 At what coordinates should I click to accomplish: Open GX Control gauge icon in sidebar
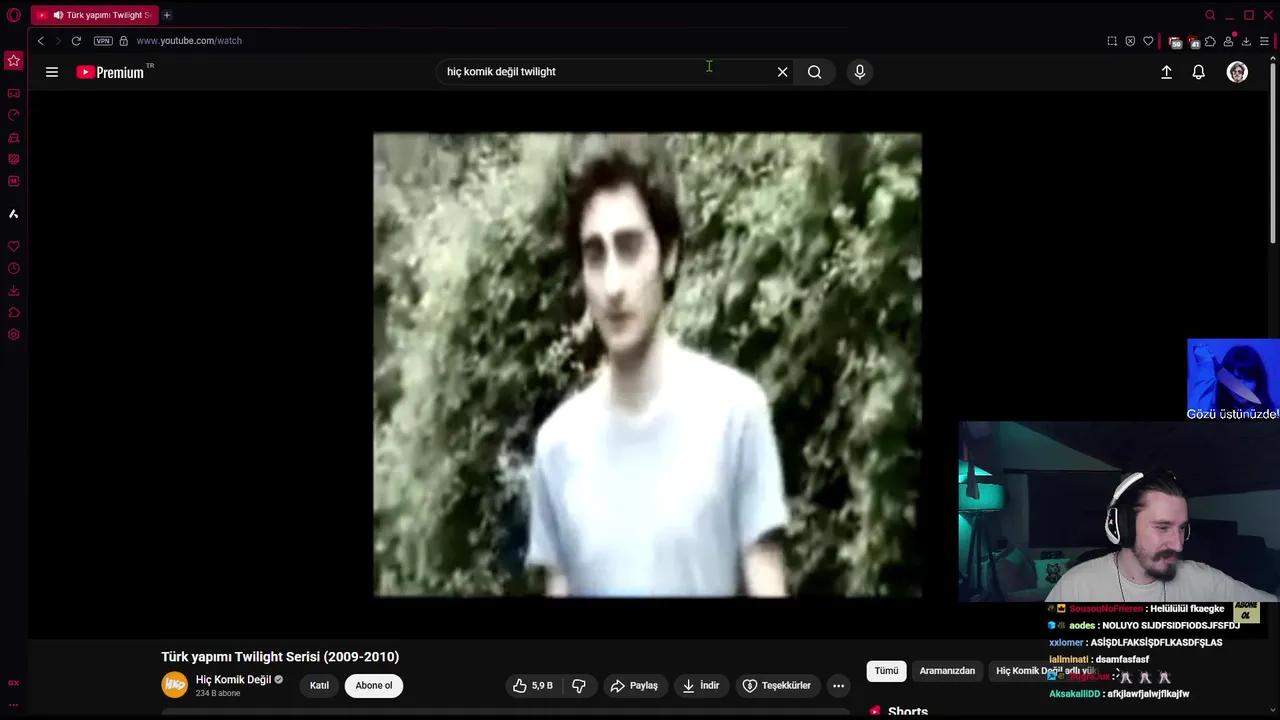click(x=14, y=115)
